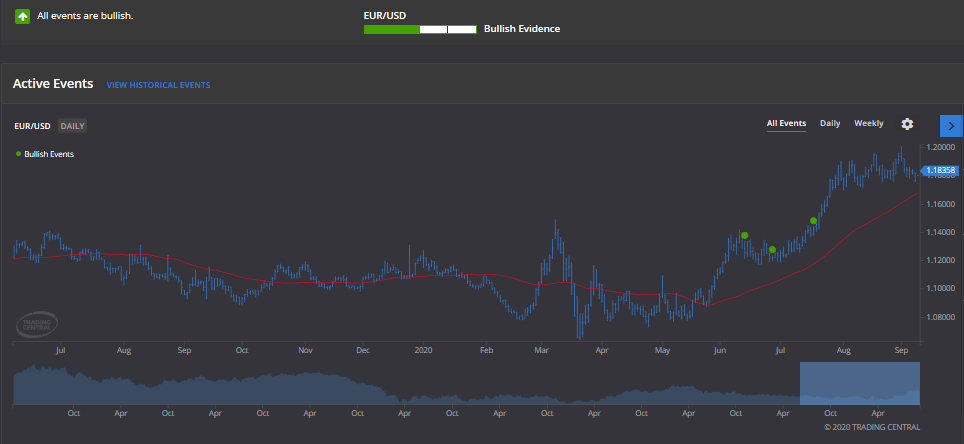Screen dimensions: 964x444
Task: Click the EUR/USD title above evidence bar
Action: pyautogui.click(x=385, y=15)
